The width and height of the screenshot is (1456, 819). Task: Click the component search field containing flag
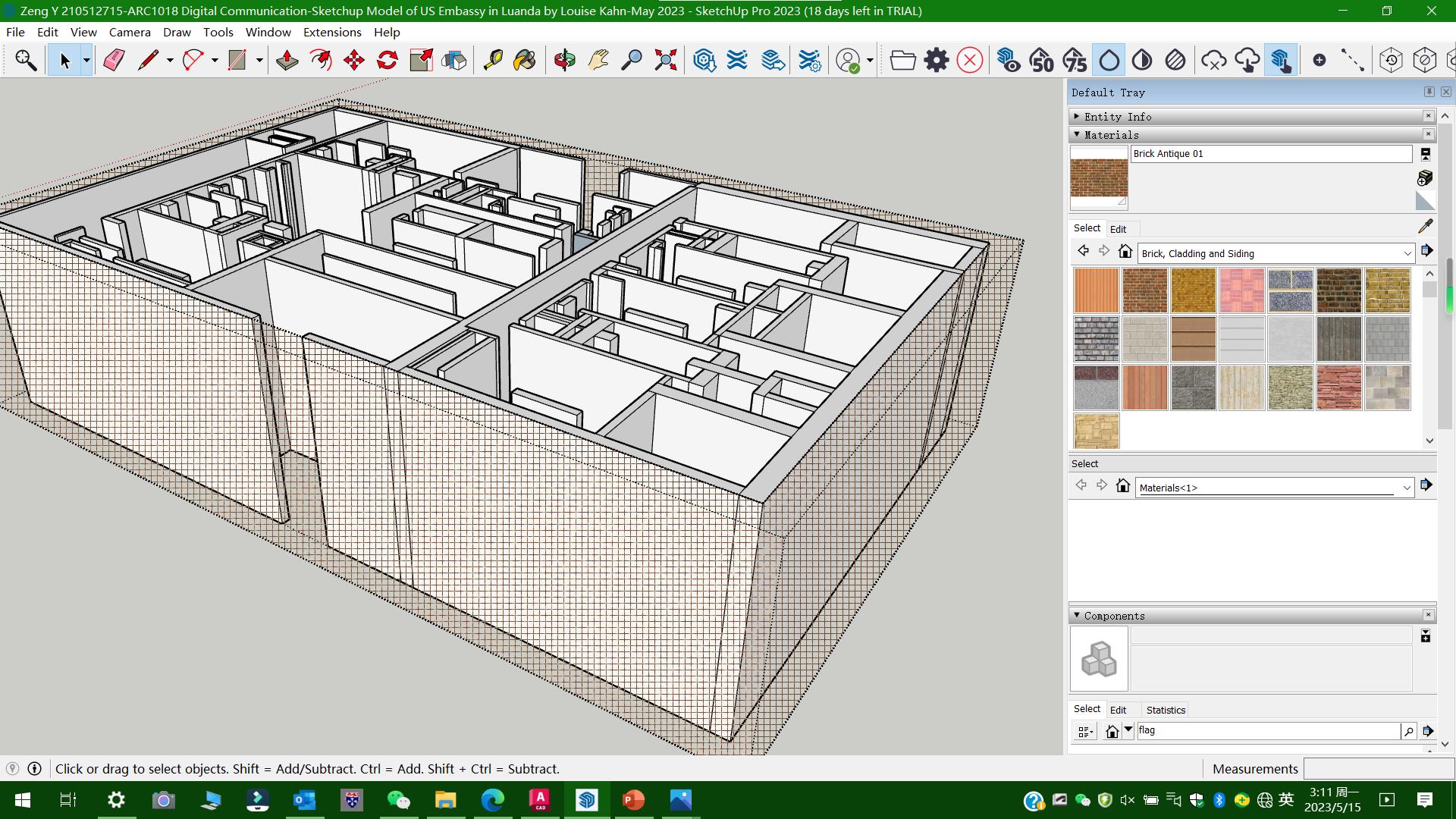pyautogui.click(x=1266, y=730)
